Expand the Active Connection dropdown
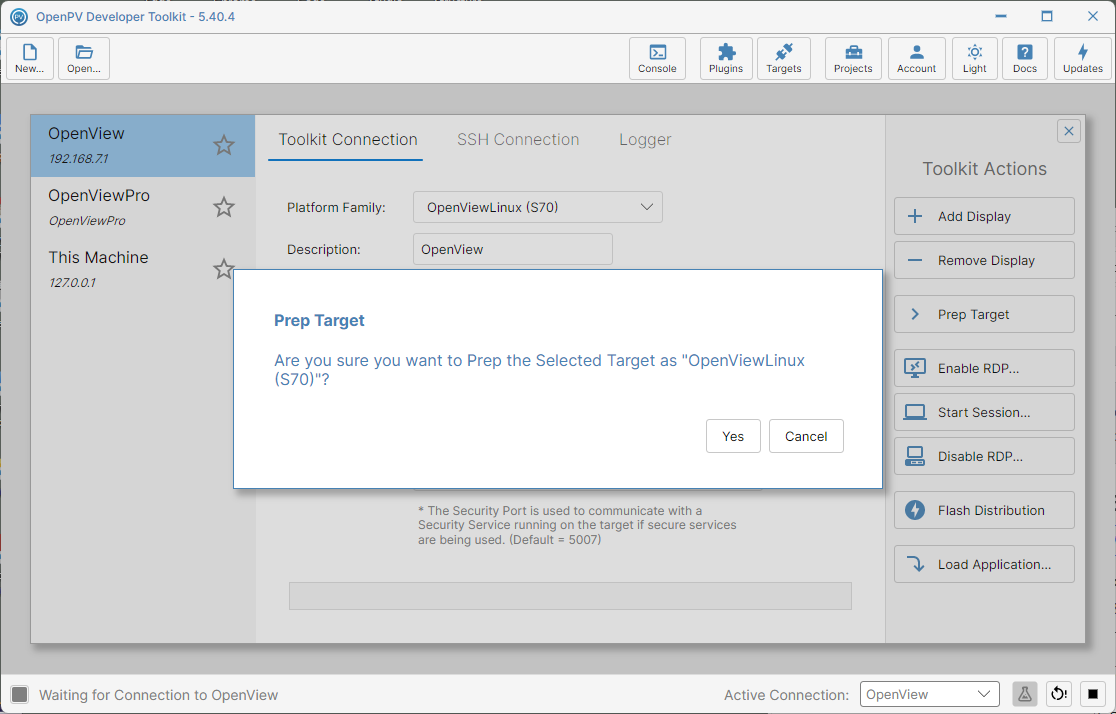Viewport: 1116px width, 714px height. tap(930, 694)
